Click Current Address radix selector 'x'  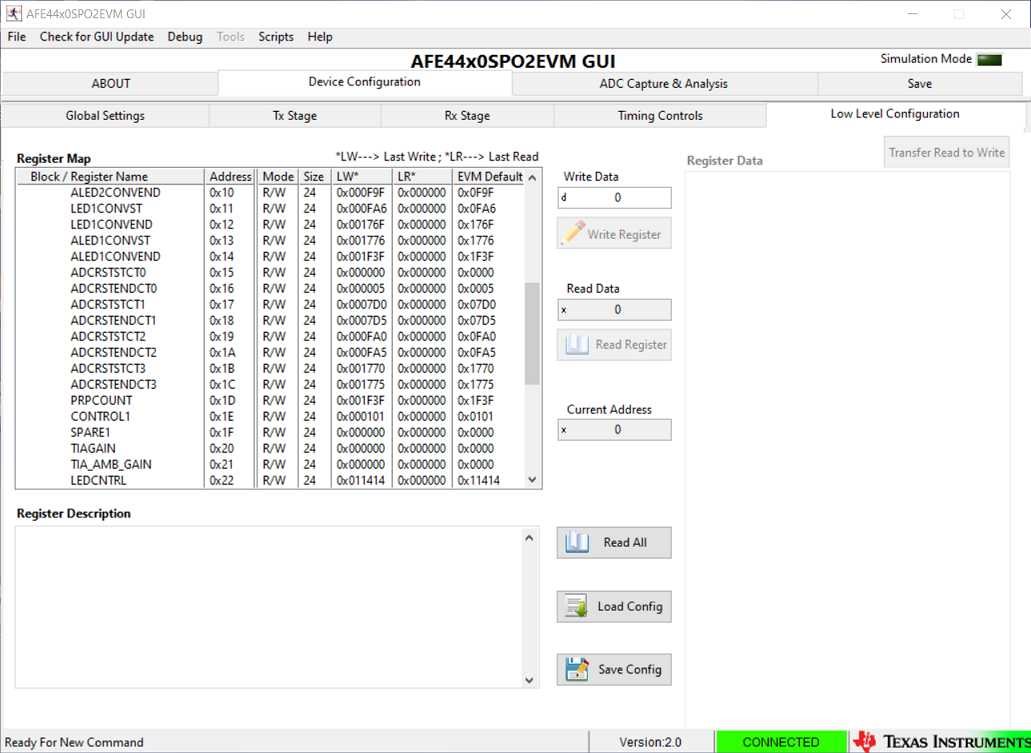563,429
